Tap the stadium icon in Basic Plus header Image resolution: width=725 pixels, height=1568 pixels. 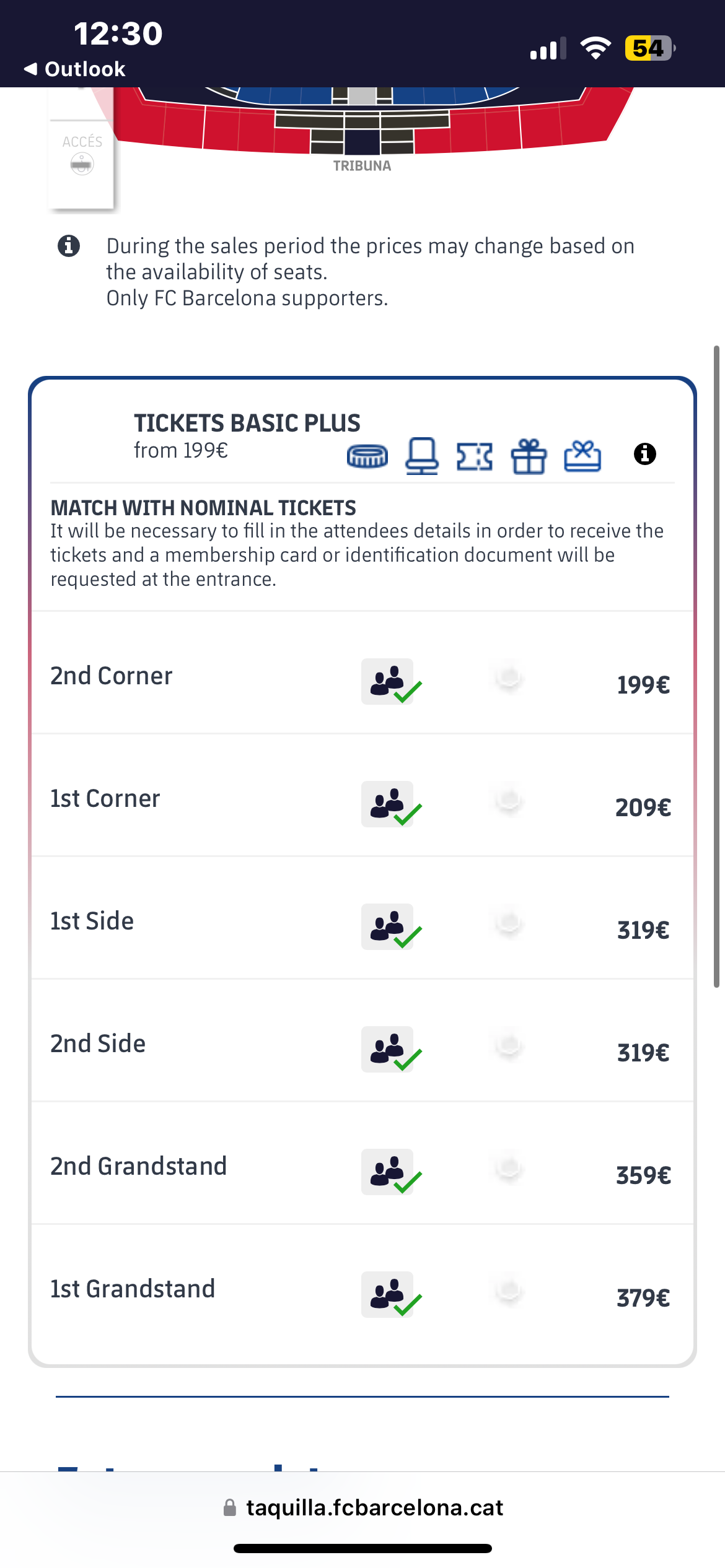[x=367, y=456]
